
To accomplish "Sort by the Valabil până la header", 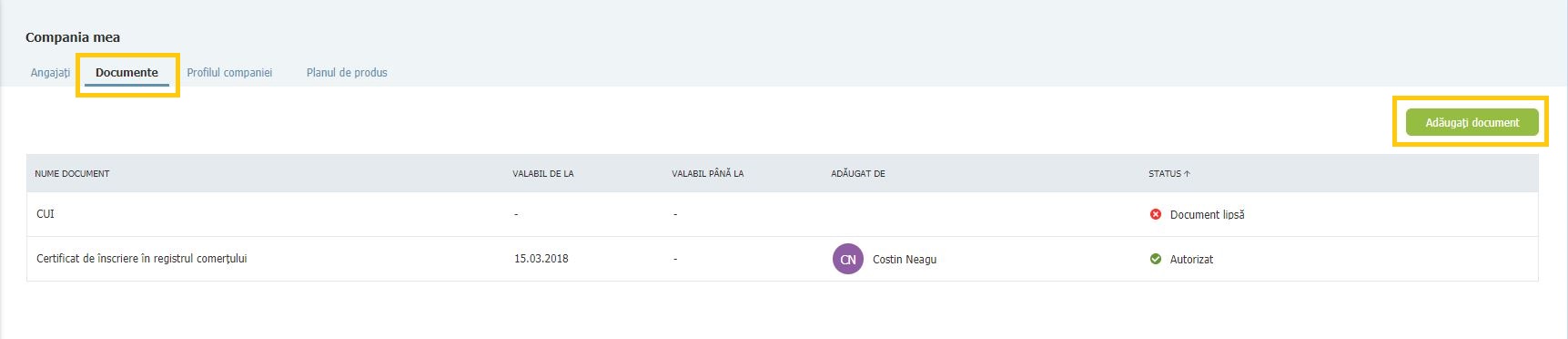I will tap(707, 173).
